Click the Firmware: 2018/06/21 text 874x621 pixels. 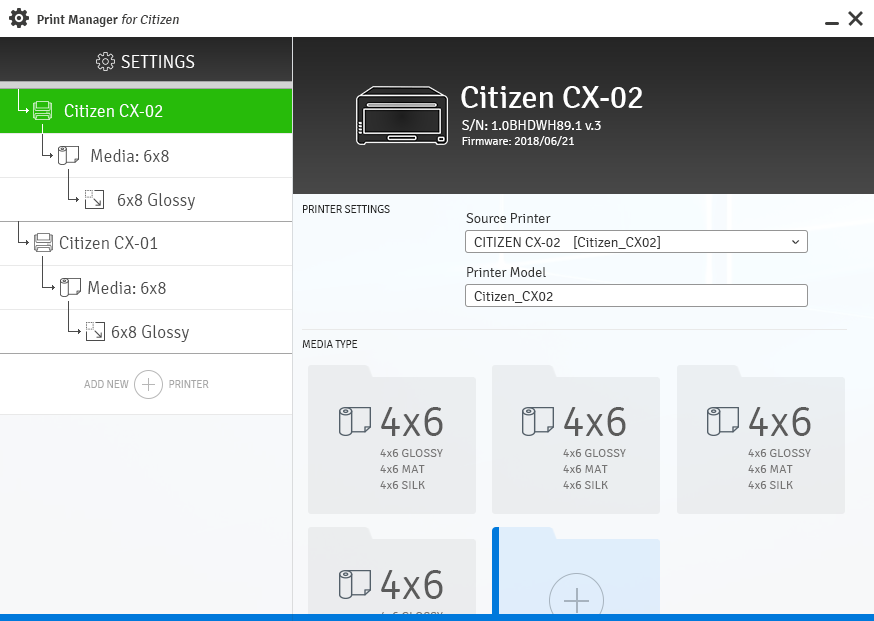518,141
